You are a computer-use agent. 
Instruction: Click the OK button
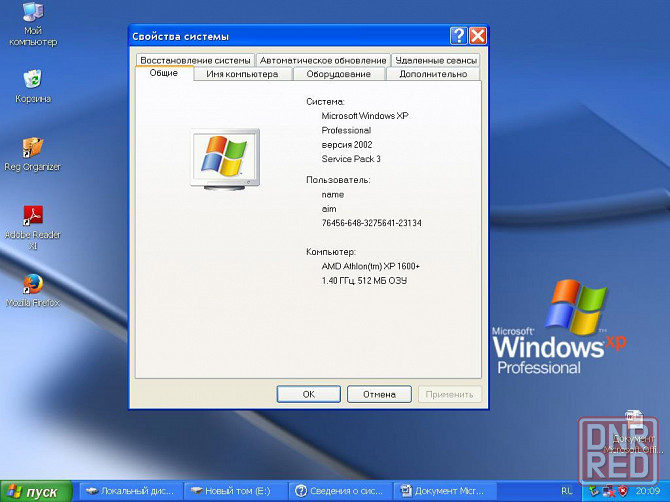point(309,394)
